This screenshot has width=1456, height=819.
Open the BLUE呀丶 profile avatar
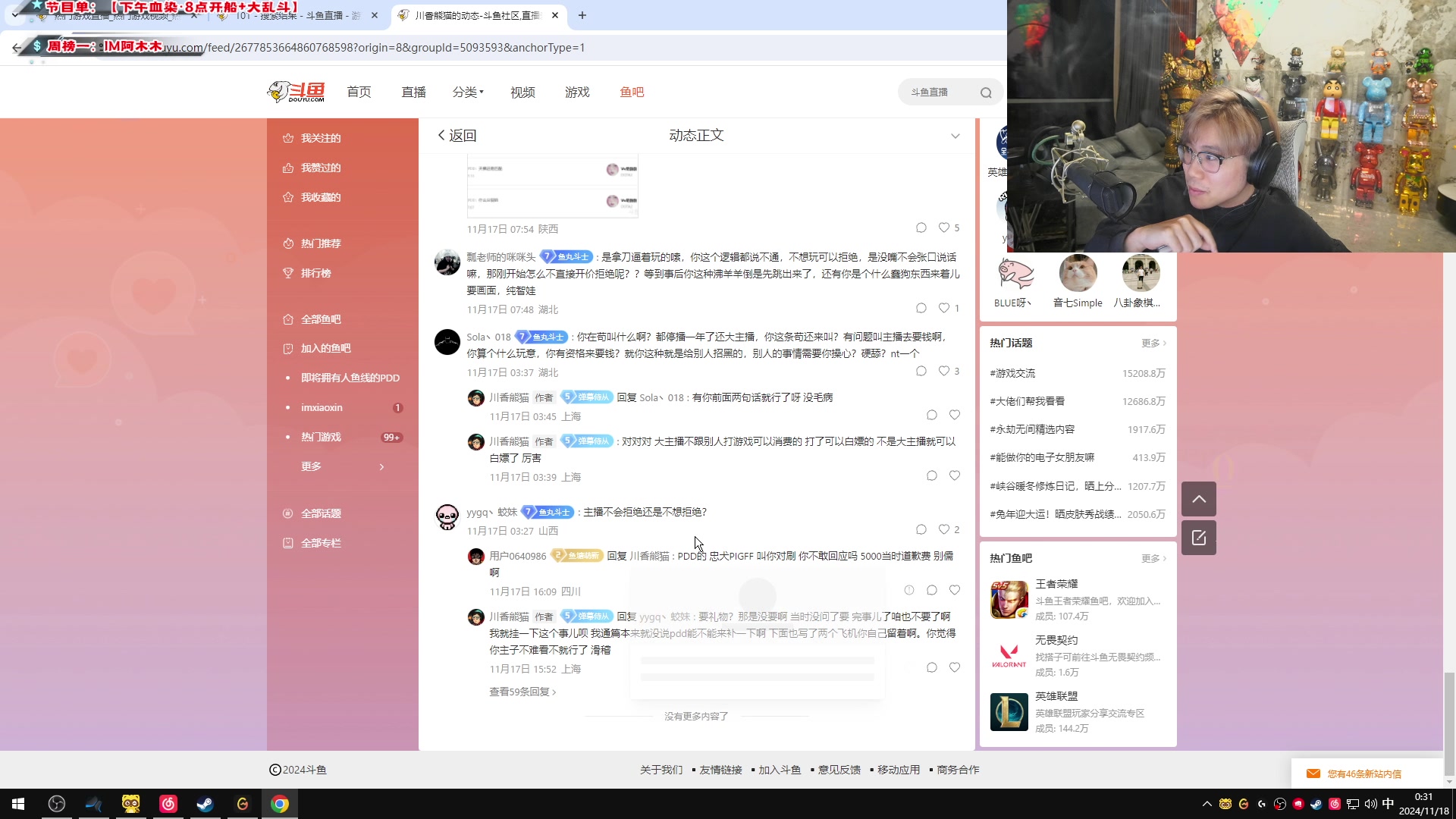pyautogui.click(x=1015, y=274)
